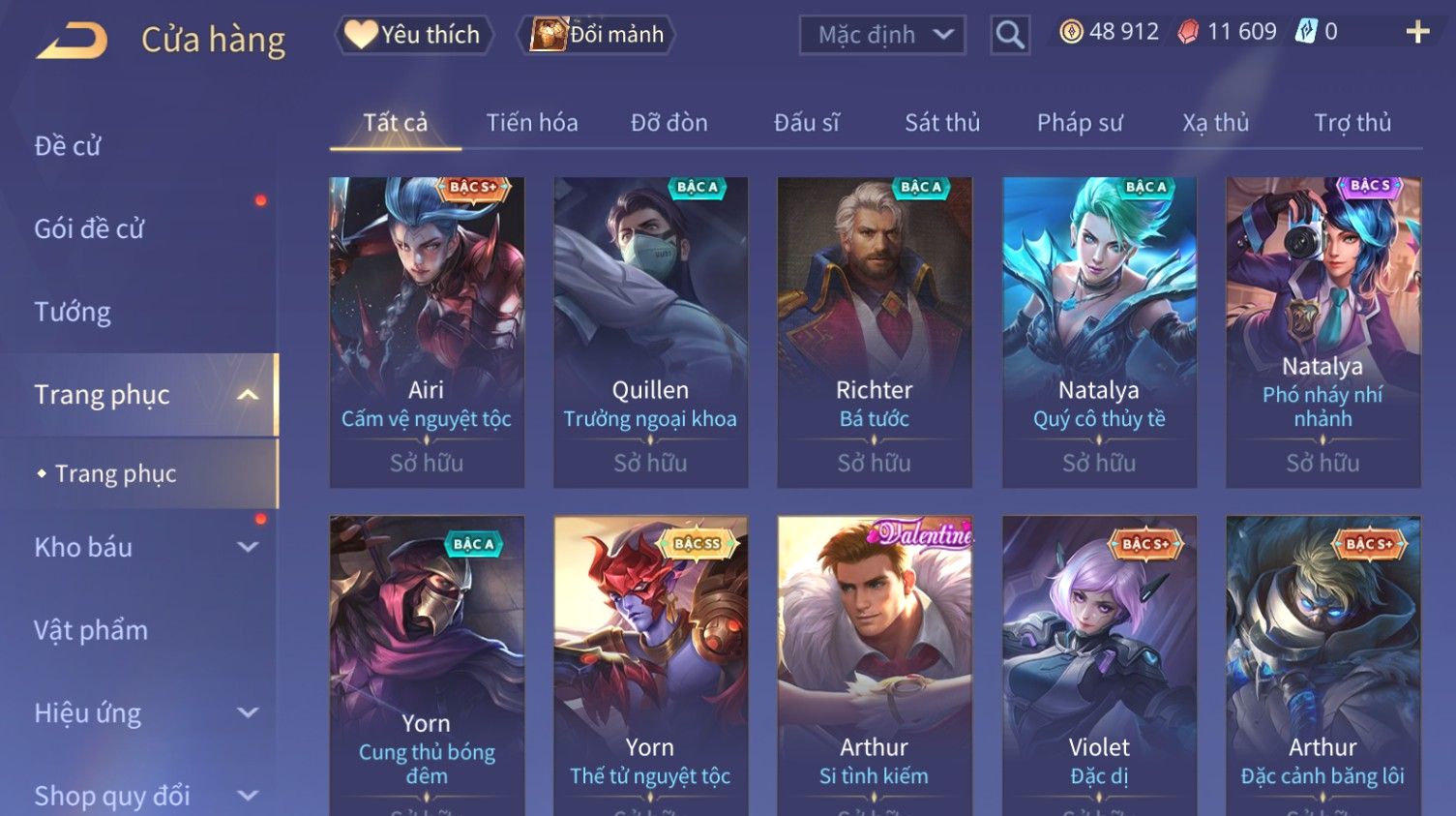Viewport: 1456px width, 816px height.
Task: Click the gold coin balance icon
Action: point(1071,32)
